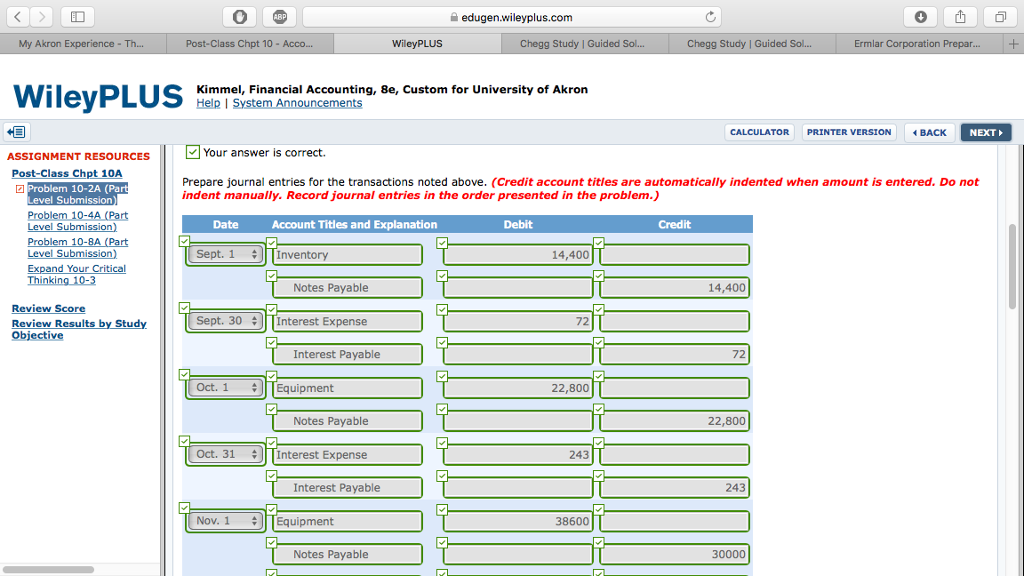Viewport: 1024px width, 576px height.
Task: Click the checkmark on Inventory title field
Action: (x=272, y=243)
